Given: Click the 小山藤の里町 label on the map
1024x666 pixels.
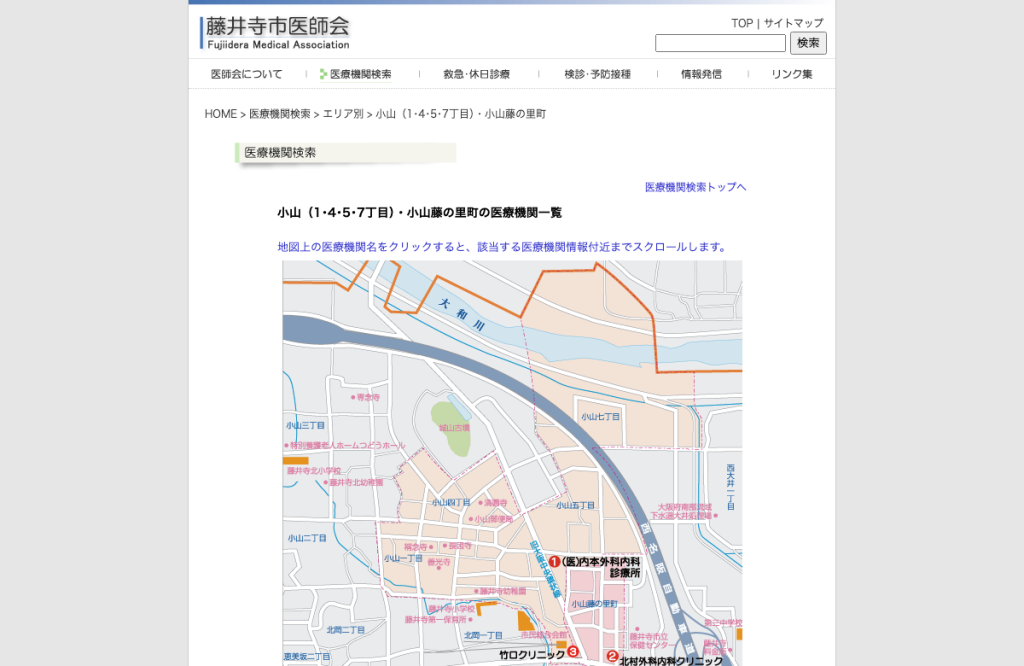Looking at the screenshot, I should pyautogui.click(x=594, y=604).
